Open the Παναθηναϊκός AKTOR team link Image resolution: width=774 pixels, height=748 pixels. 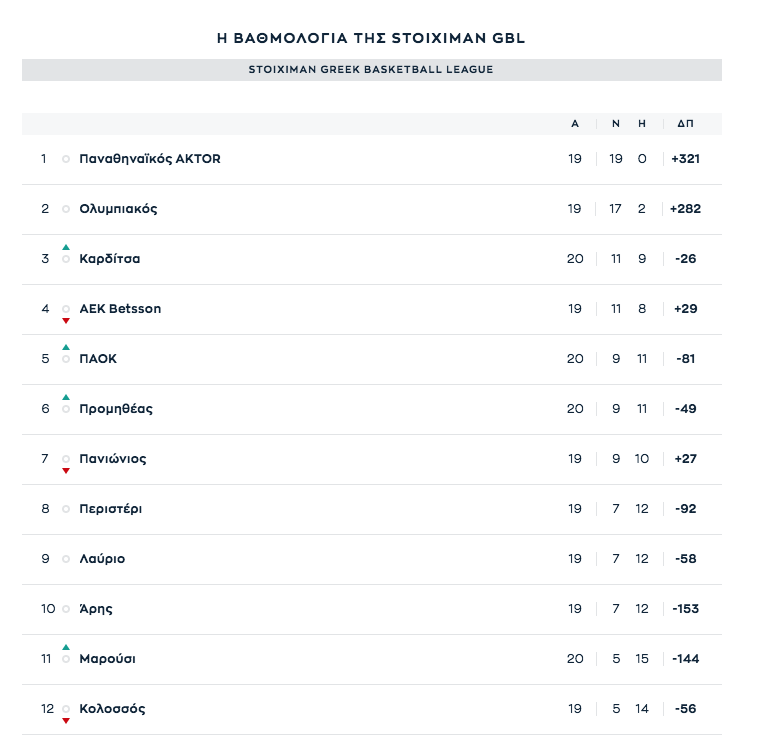coord(150,159)
